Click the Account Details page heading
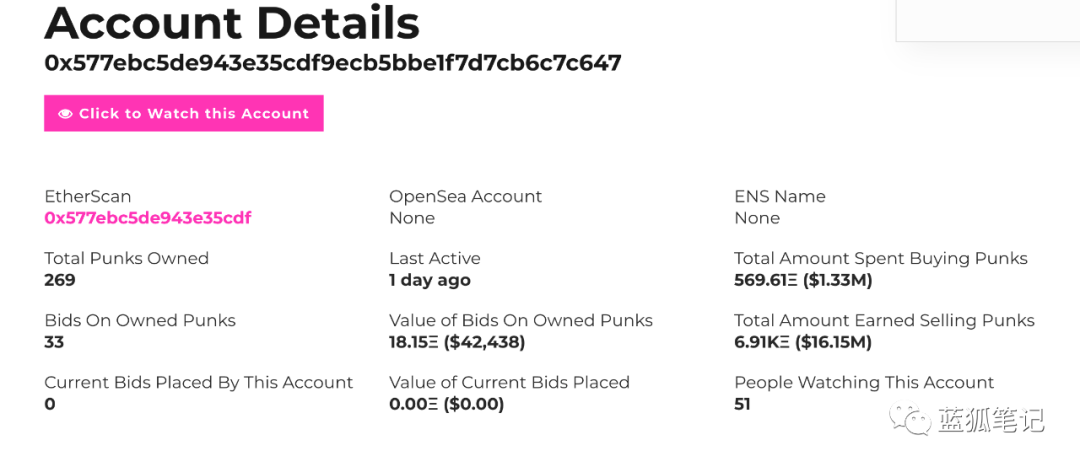 tap(232, 22)
